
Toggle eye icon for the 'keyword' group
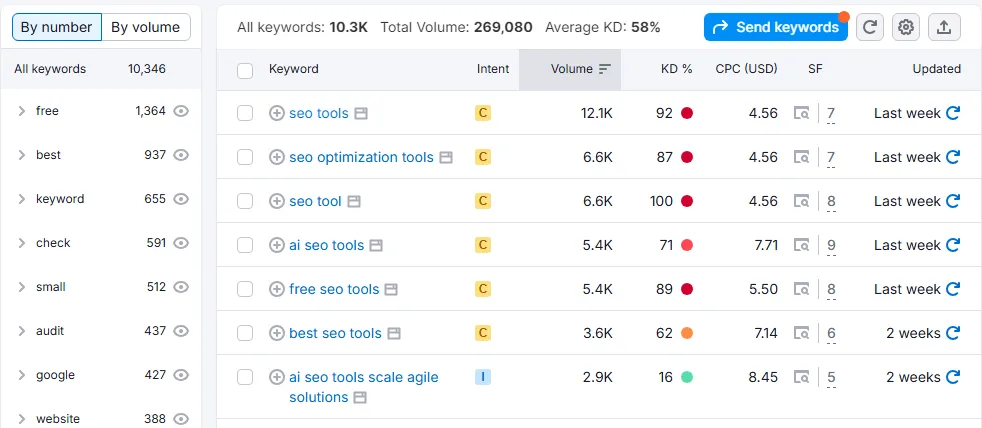pos(181,199)
